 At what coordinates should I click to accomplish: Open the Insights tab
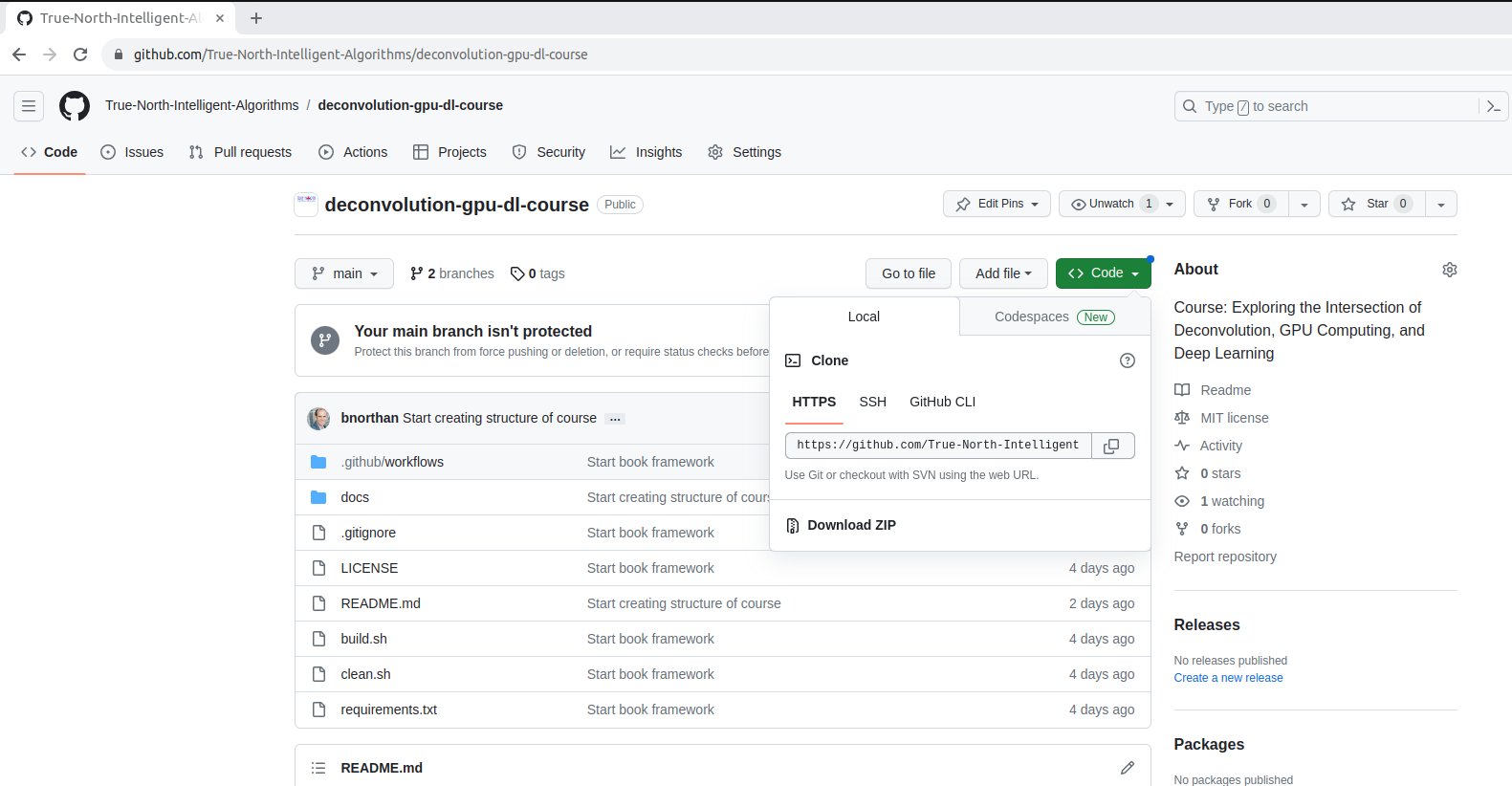point(646,152)
